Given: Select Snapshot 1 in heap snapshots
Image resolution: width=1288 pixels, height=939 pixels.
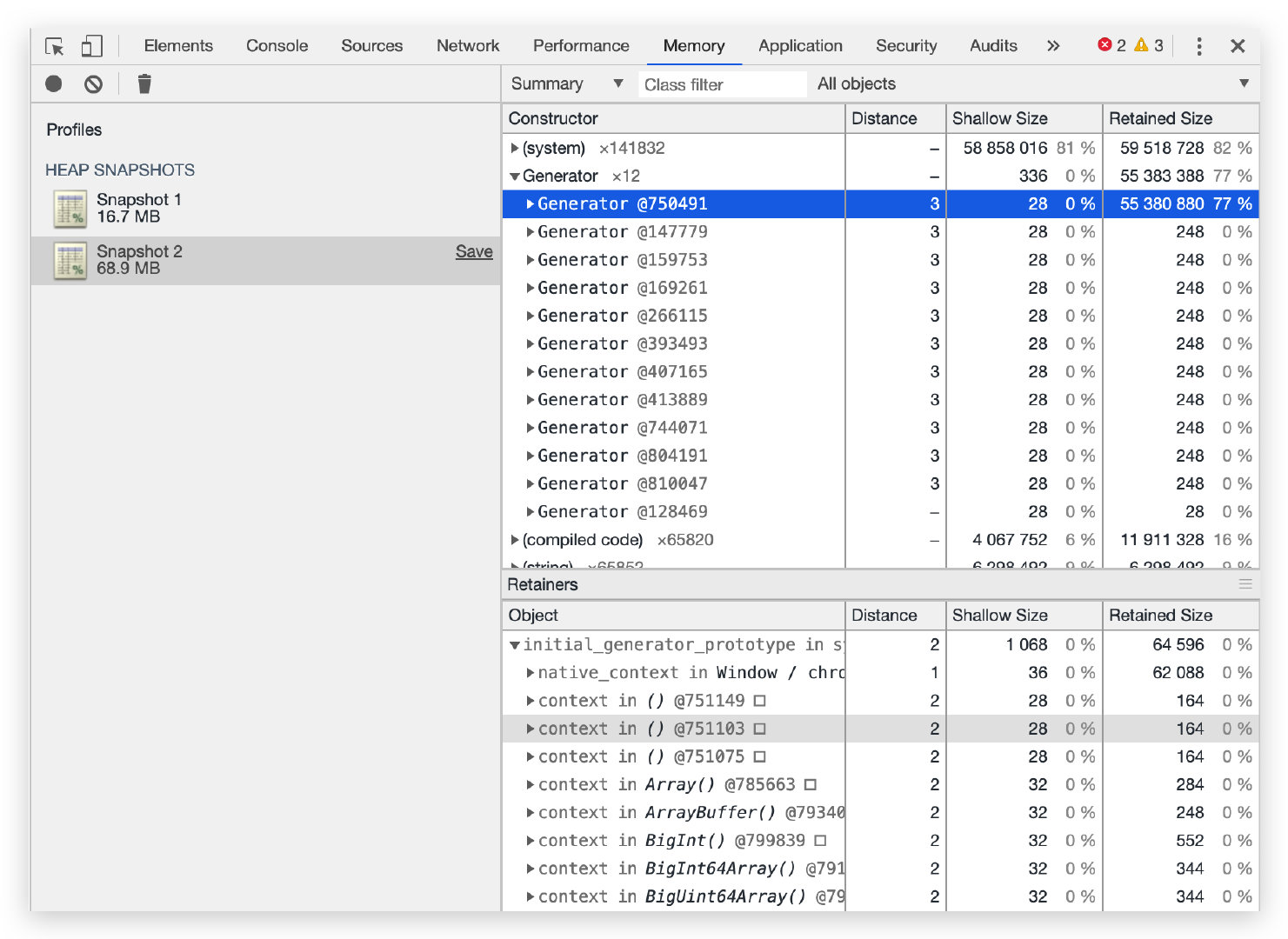Looking at the screenshot, I should pos(138,208).
